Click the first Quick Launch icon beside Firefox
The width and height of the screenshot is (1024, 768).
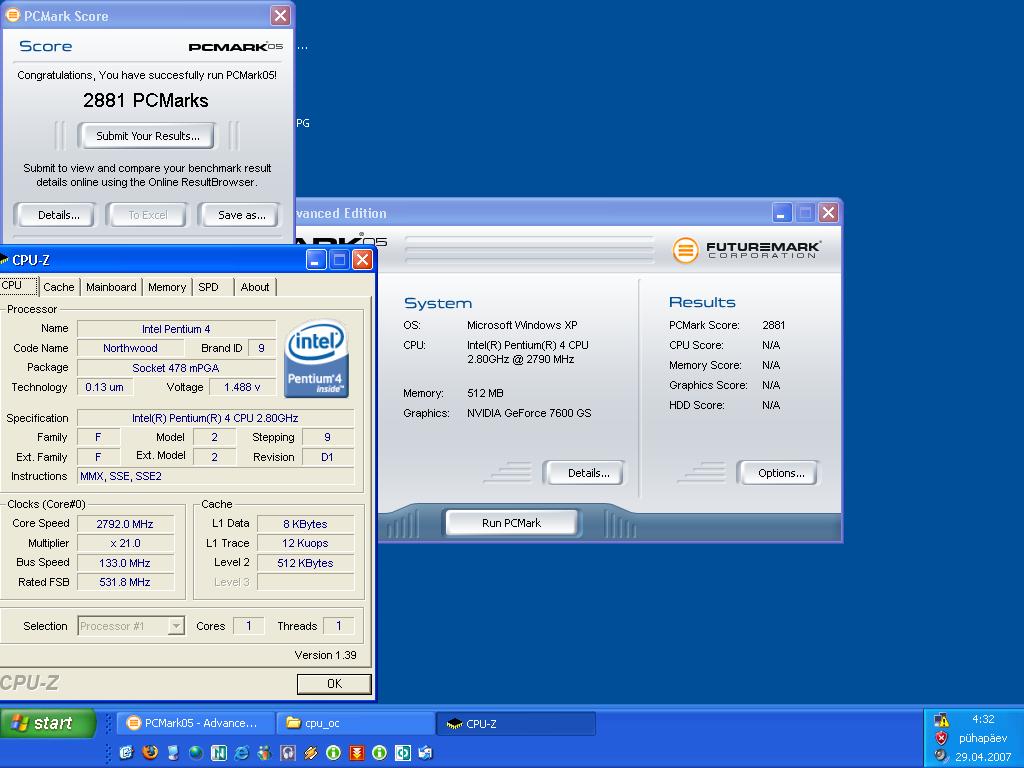click(127, 752)
